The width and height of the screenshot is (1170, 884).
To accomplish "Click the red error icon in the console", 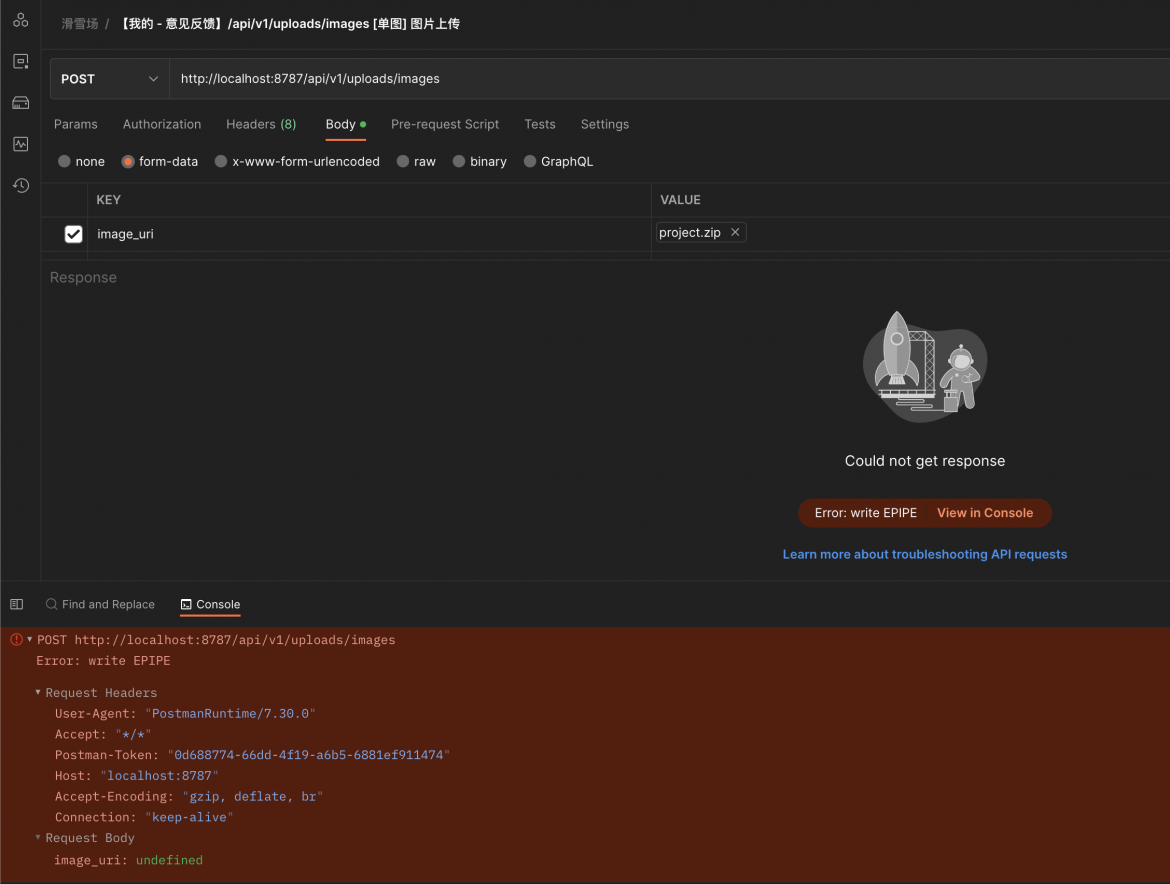I will click(16, 639).
